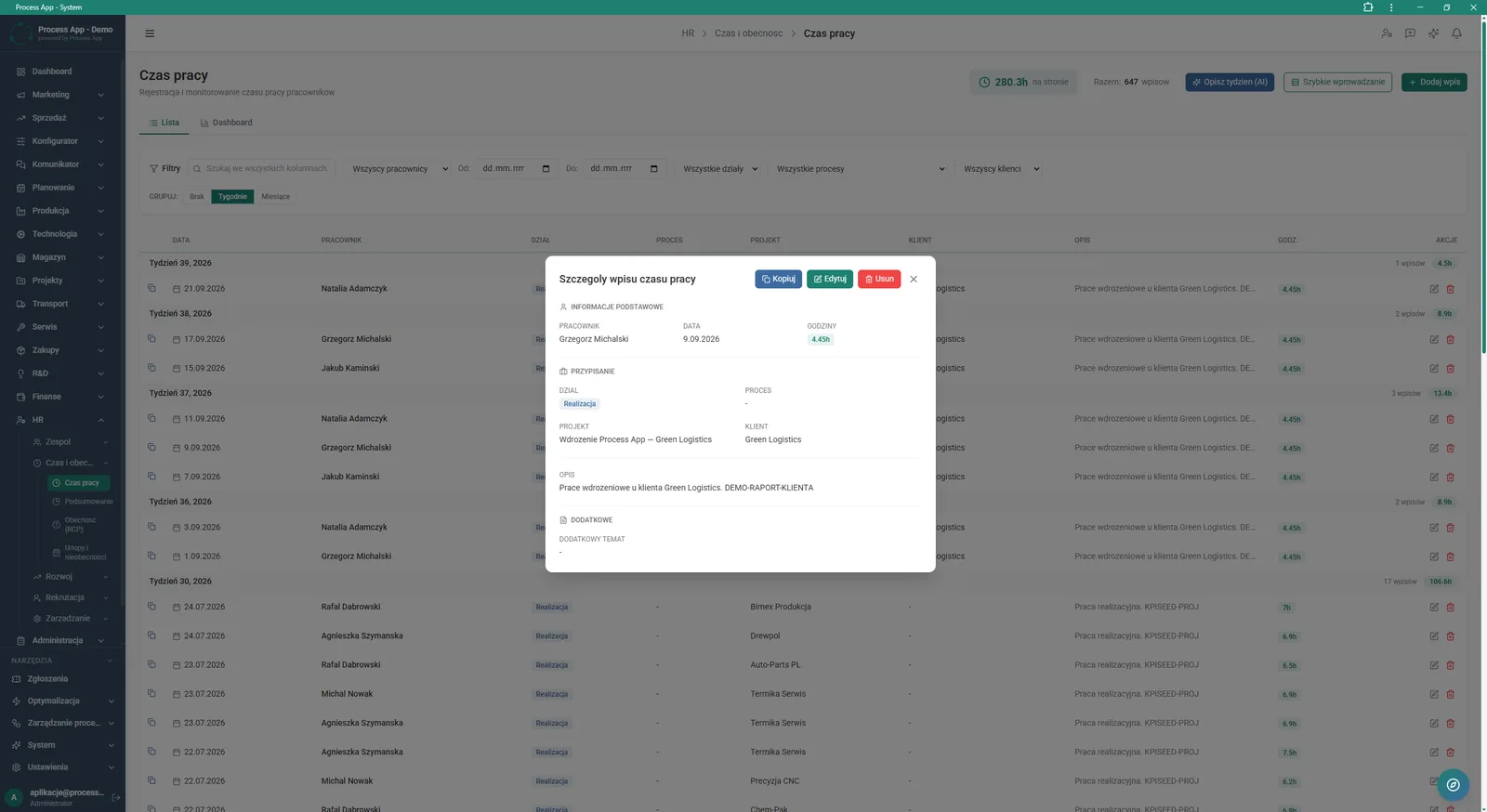This screenshot has width=1487, height=812.
Task: Open the Filtry filter button
Action: click(165, 169)
